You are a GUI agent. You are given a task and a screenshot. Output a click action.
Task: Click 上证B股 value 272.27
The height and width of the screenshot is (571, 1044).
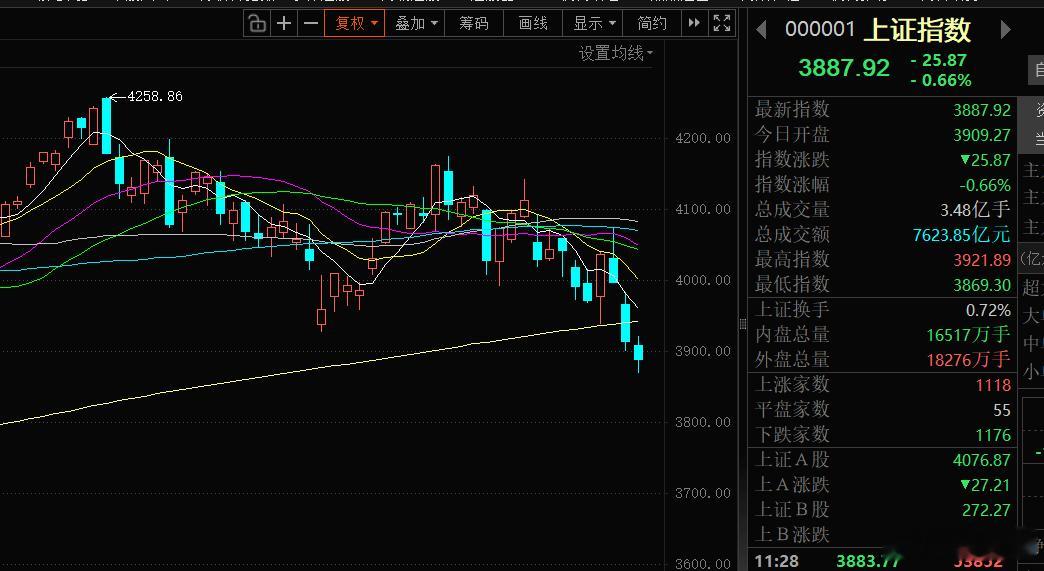[x=986, y=510]
